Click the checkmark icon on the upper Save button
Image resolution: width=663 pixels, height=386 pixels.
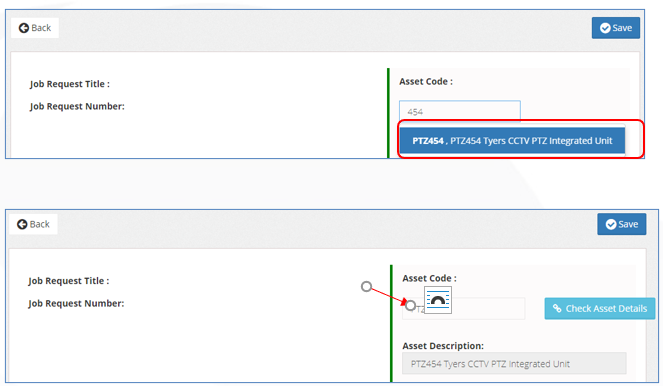[x=605, y=28]
